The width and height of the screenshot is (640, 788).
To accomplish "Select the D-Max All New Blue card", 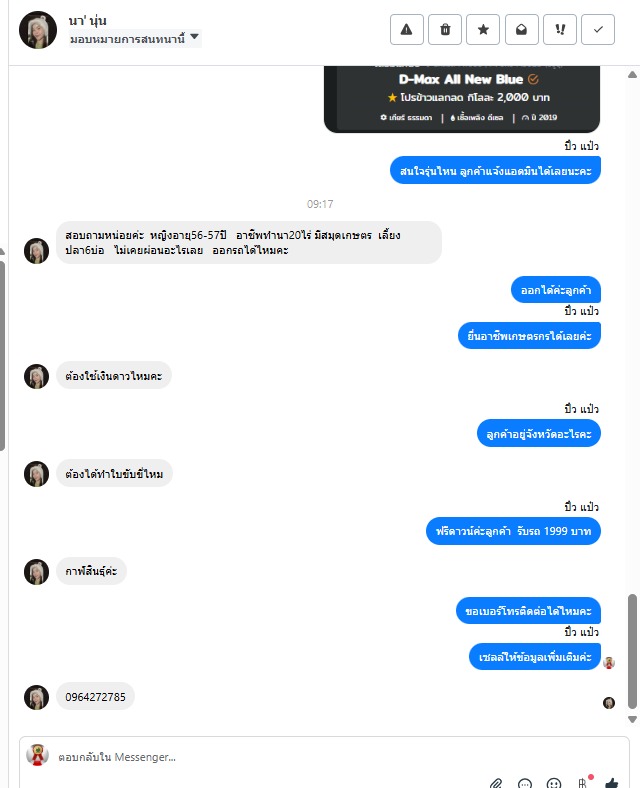I will (462, 99).
